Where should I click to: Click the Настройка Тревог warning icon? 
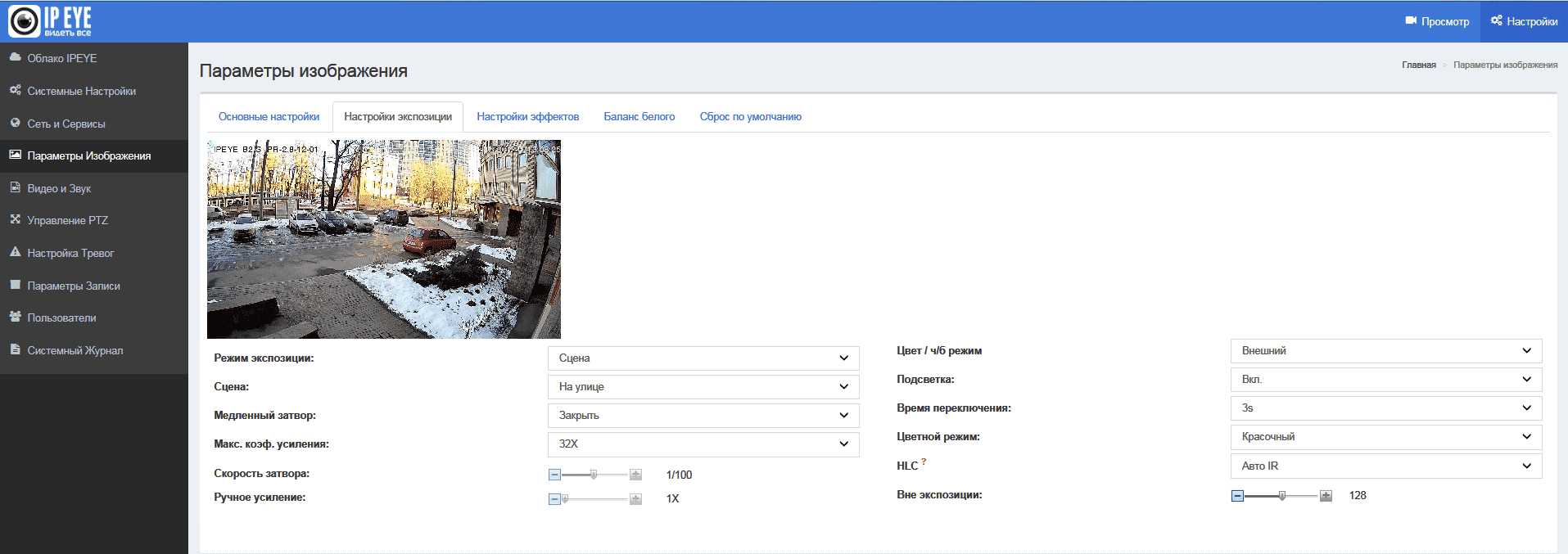coord(15,252)
